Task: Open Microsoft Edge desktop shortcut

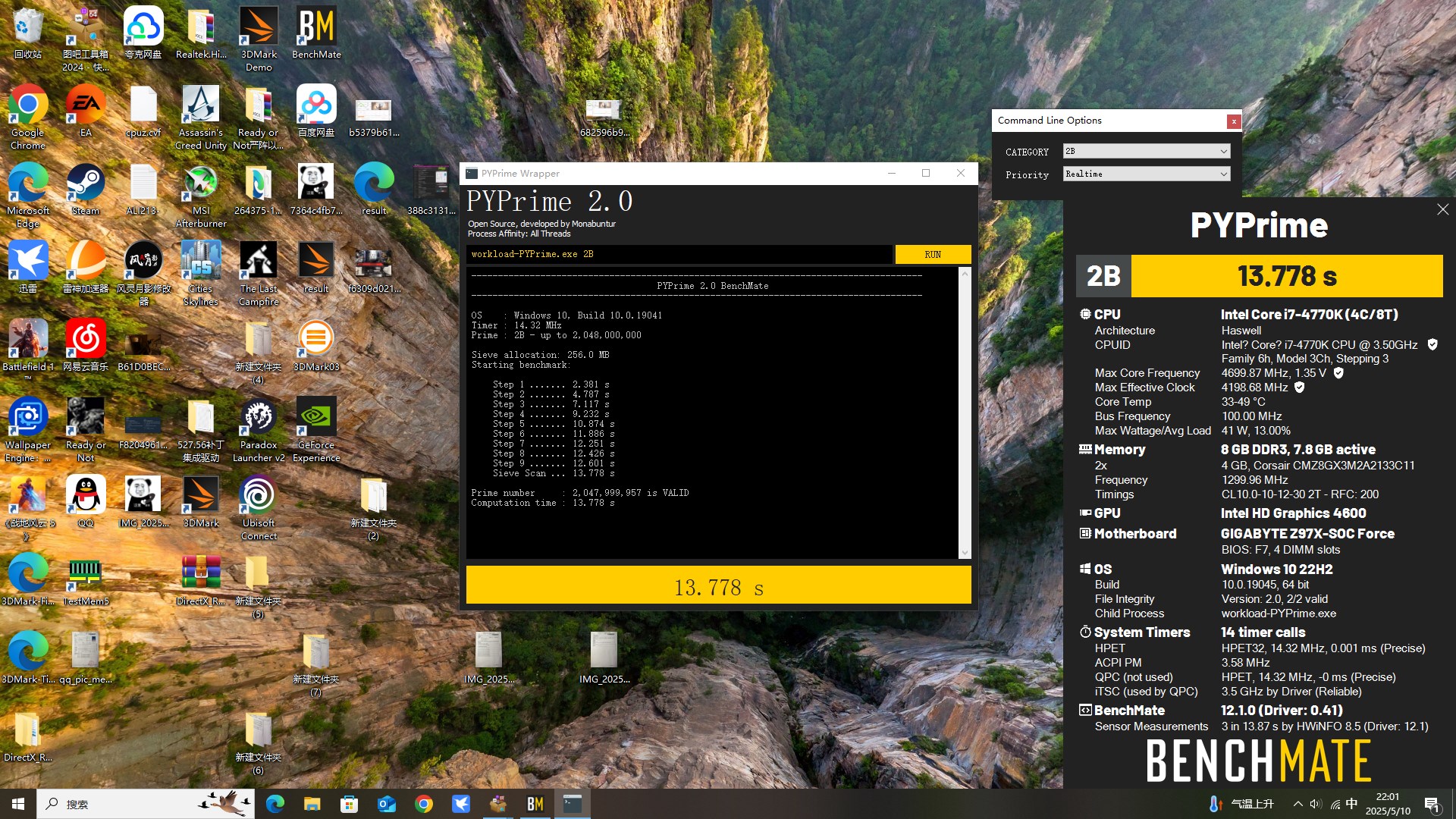Action: 28,195
